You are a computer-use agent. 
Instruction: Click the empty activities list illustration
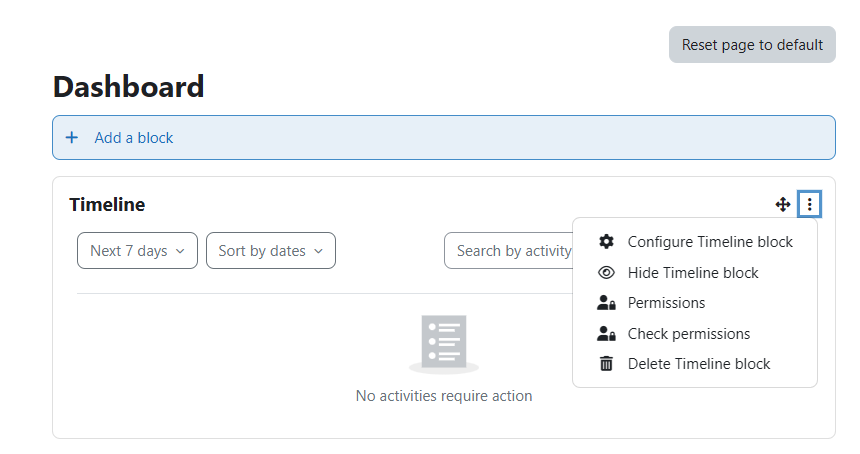[x=444, y=344]
